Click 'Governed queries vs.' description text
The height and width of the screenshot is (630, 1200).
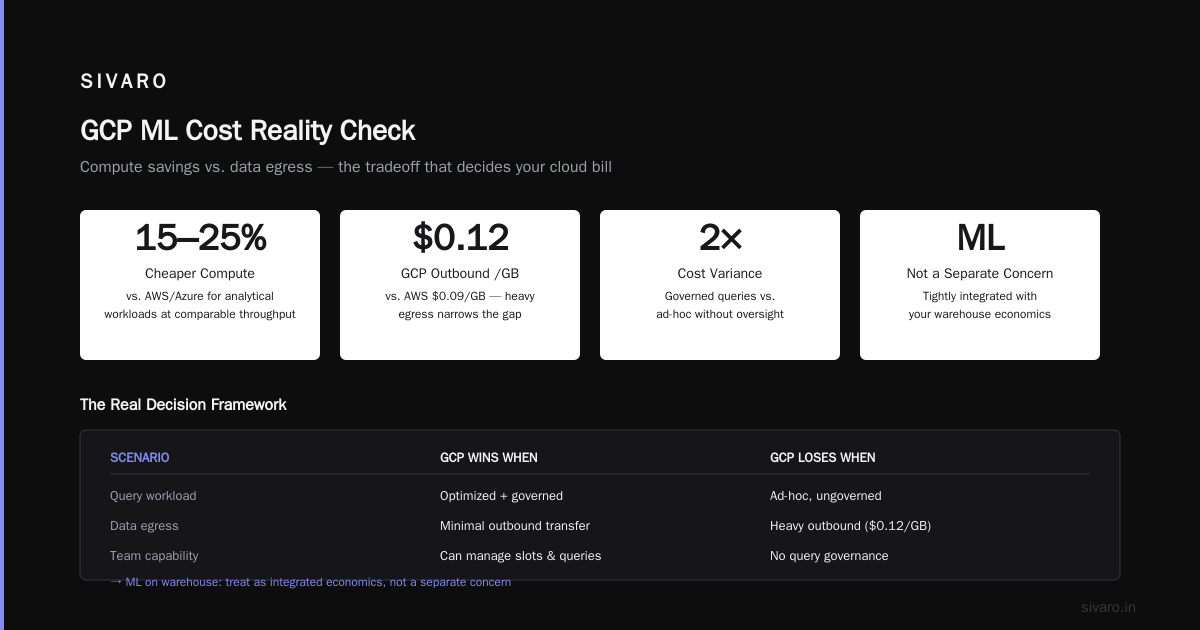pyautogui.click(x=720, y=296)
